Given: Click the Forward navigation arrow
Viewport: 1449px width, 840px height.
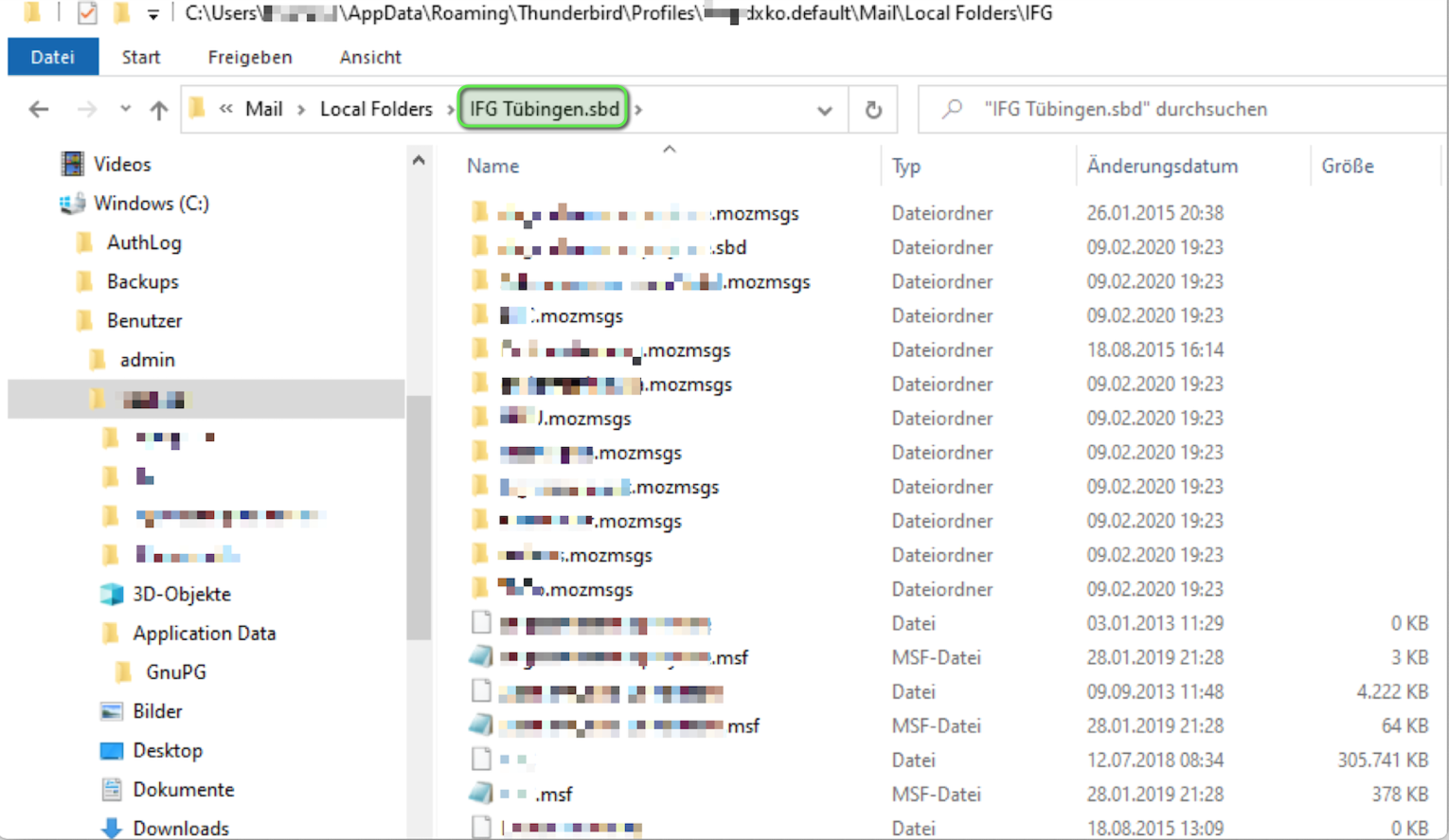Looking at the screenshot, I should point(87,110).
